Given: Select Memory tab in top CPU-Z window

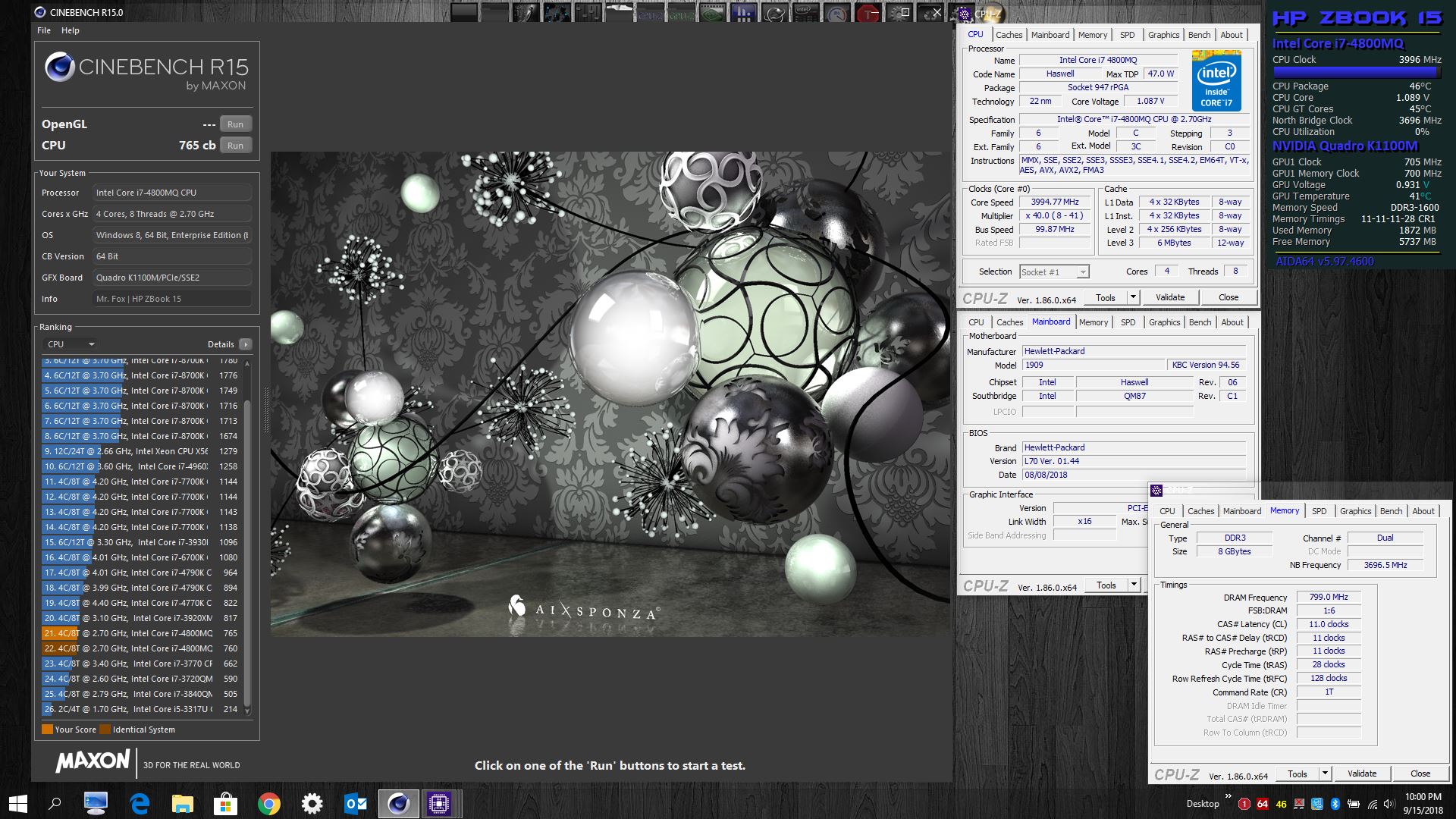Looking at the screenshot, I should 1093,35.
